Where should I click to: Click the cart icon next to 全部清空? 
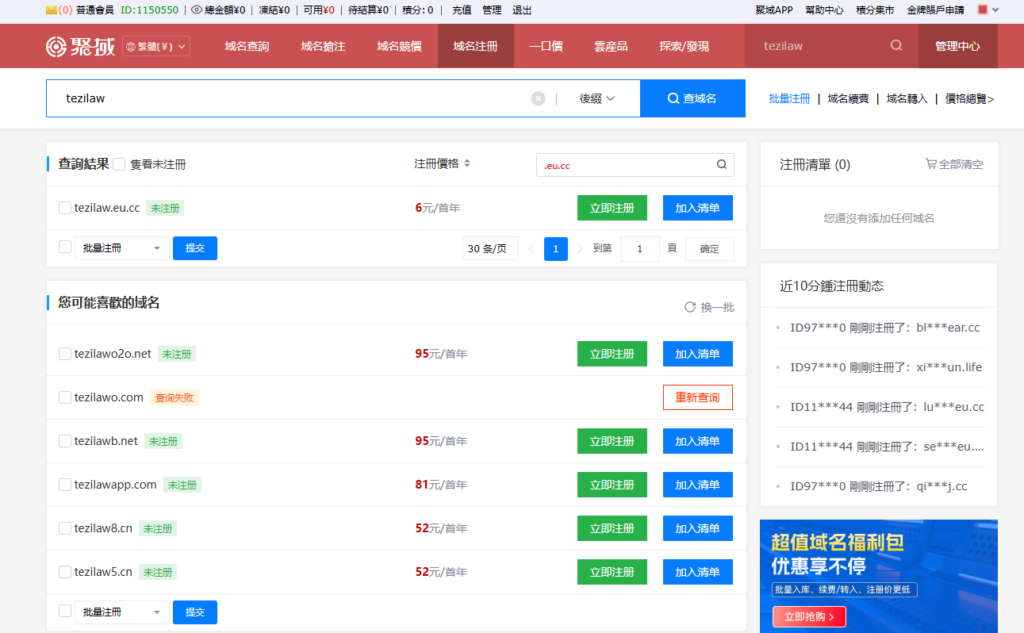click(x=932, y=164)
